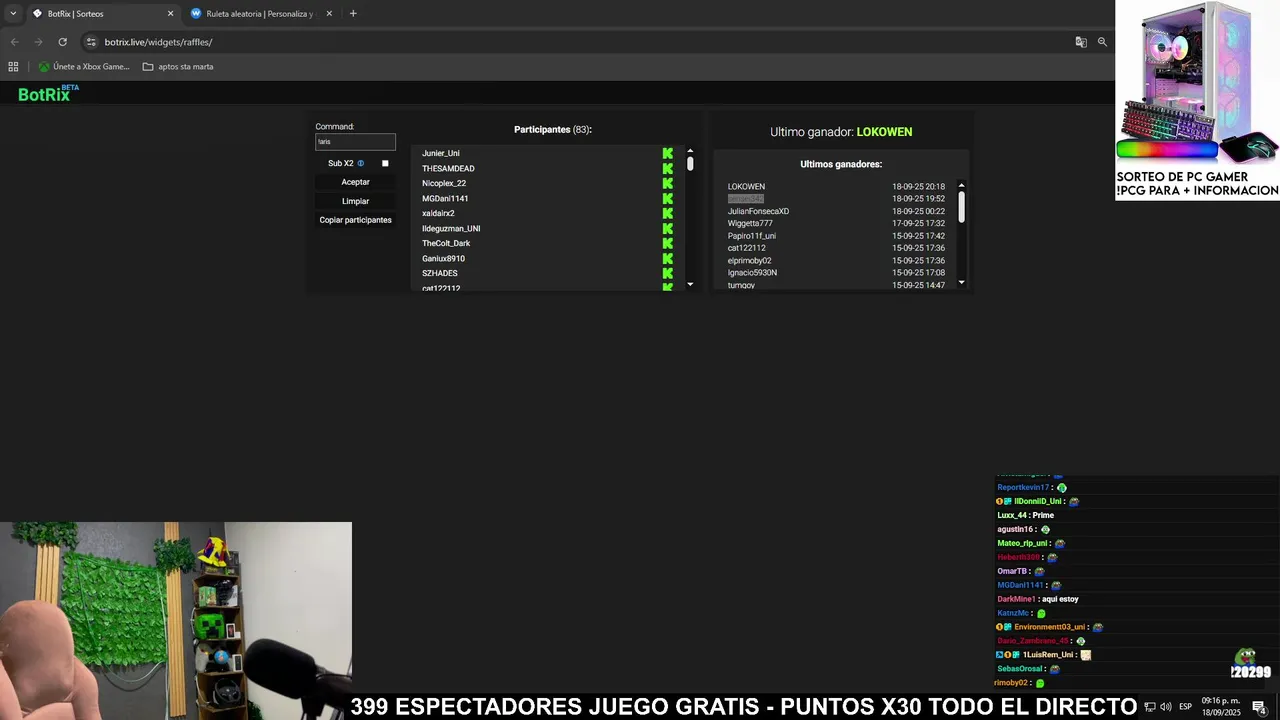Open the aptos sta marta bookmark folder

tap(178, 67)
